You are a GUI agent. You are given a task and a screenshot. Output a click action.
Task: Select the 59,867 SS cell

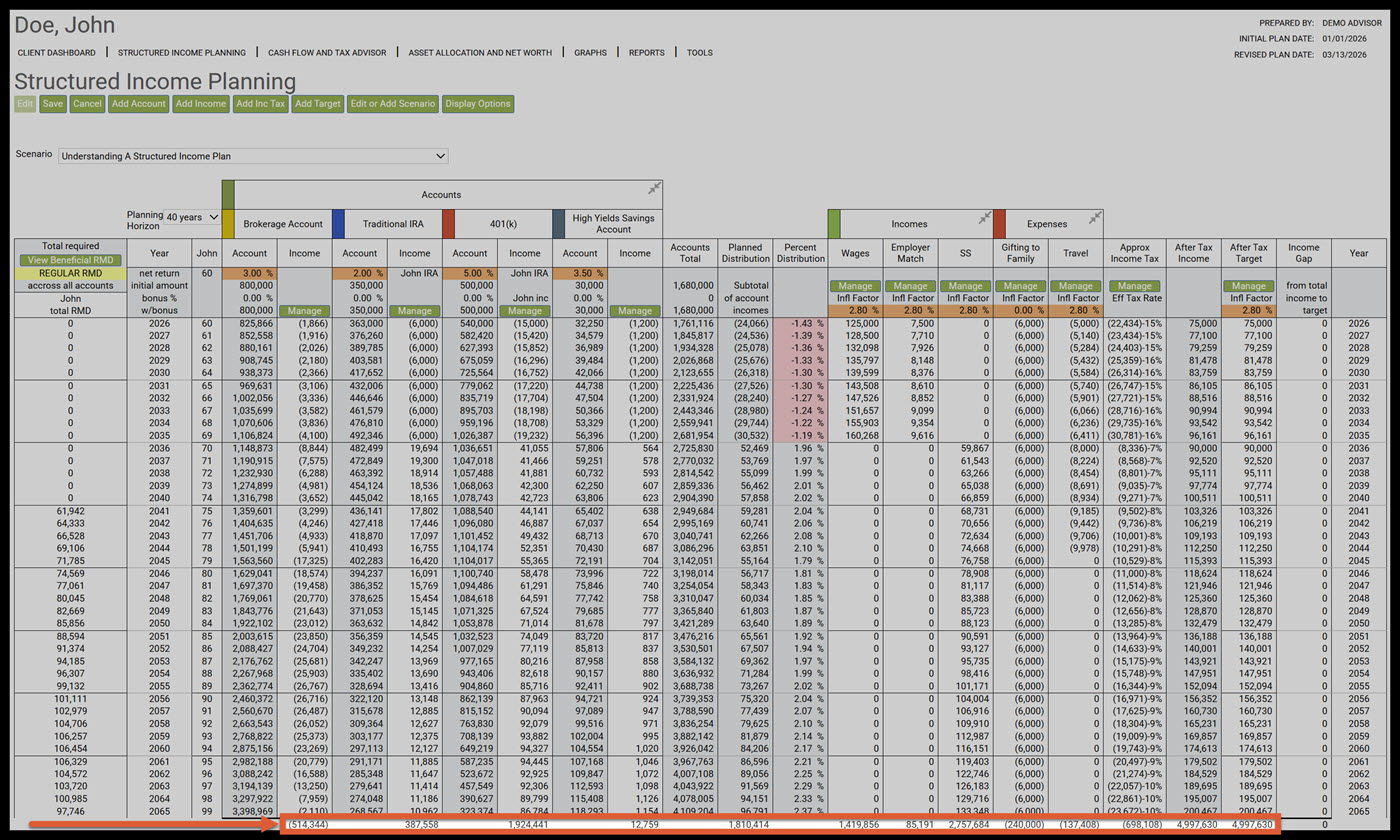click(966, 449)
